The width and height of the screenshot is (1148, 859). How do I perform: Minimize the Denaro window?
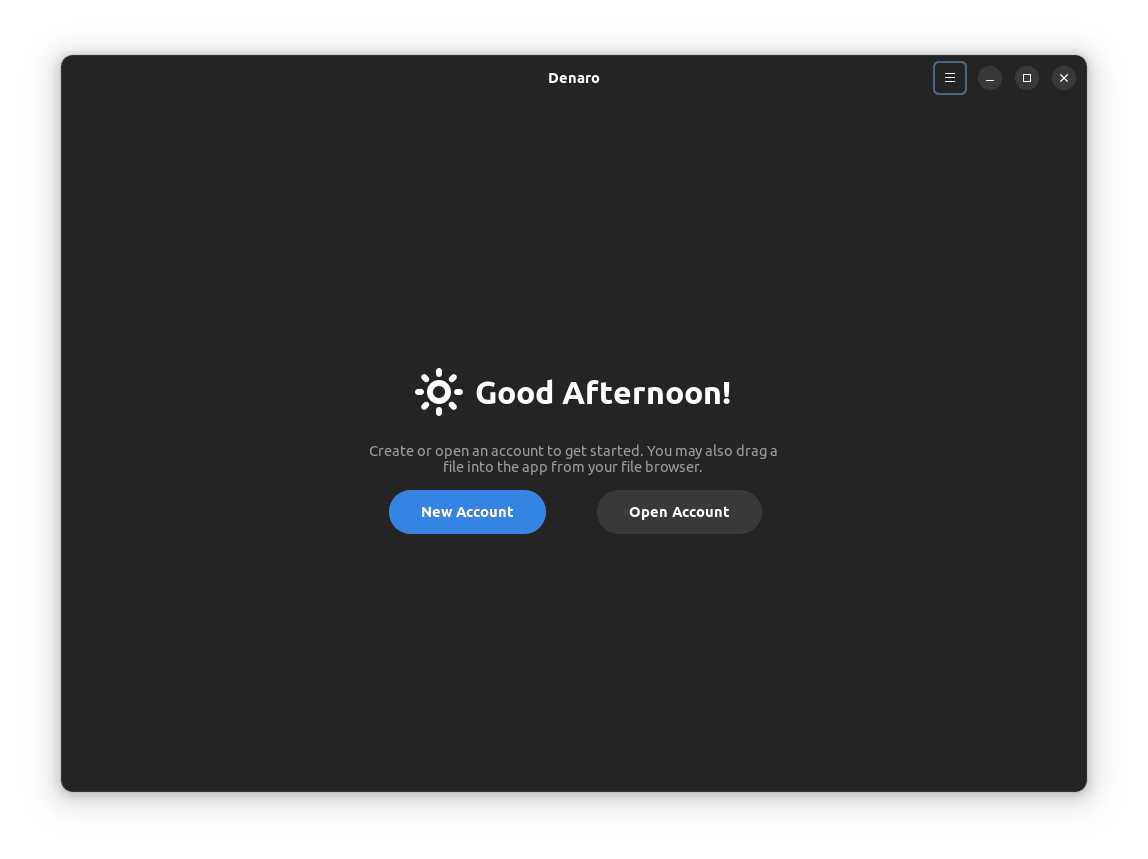coord(989,78)
